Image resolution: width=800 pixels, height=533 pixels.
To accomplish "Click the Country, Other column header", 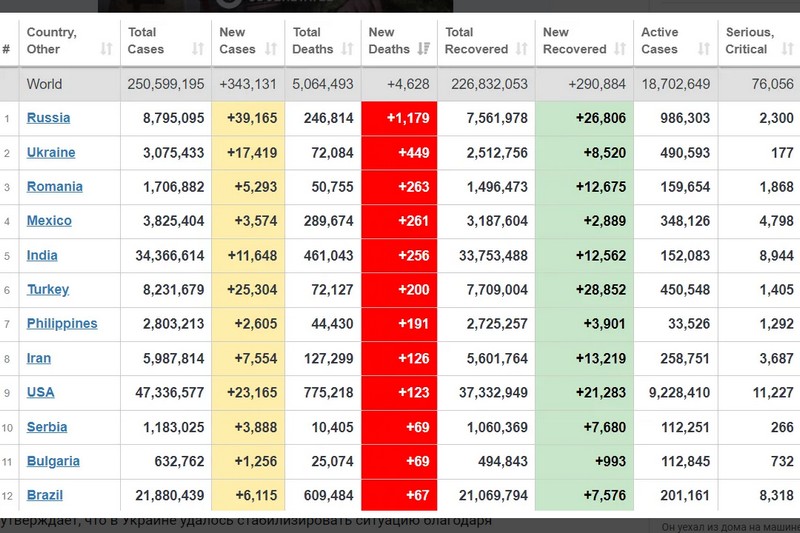I will [x=70, y=43].
